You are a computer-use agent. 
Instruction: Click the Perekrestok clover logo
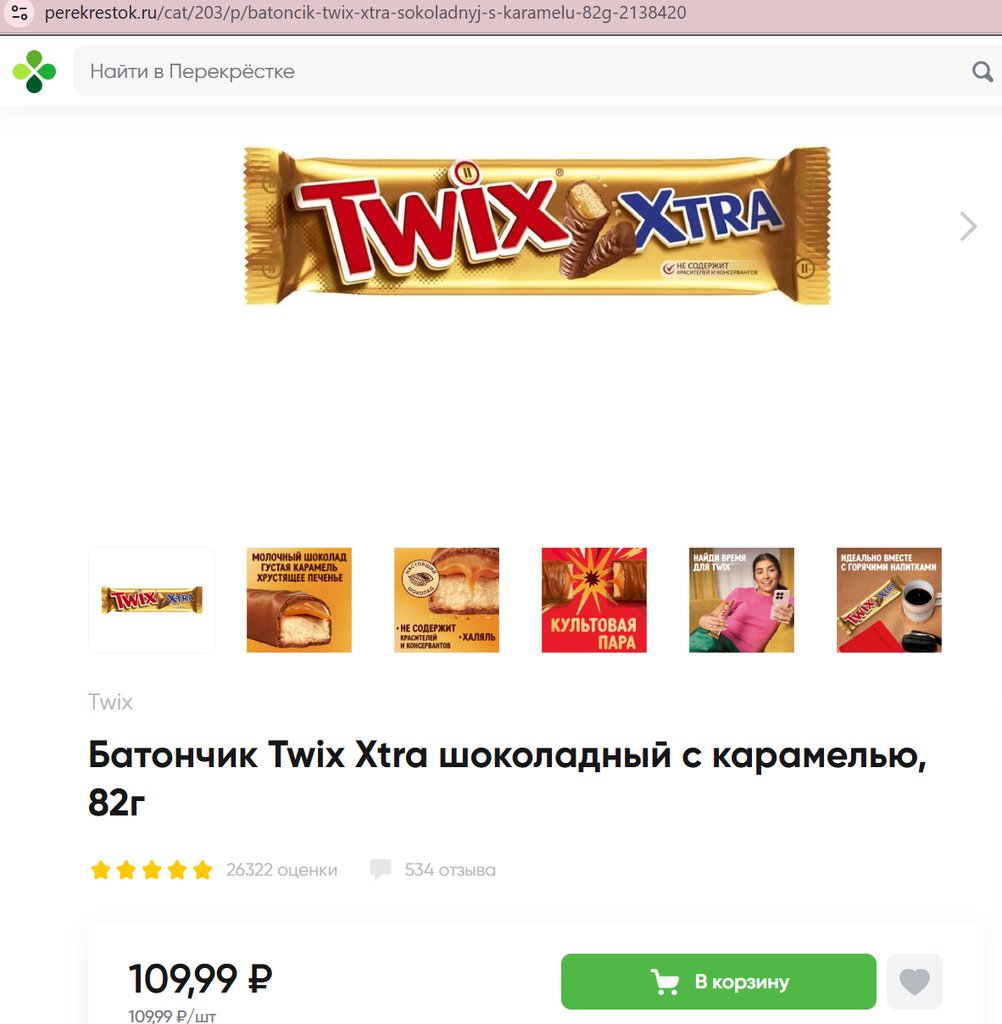pyautogui.click(x=34, y=71)
